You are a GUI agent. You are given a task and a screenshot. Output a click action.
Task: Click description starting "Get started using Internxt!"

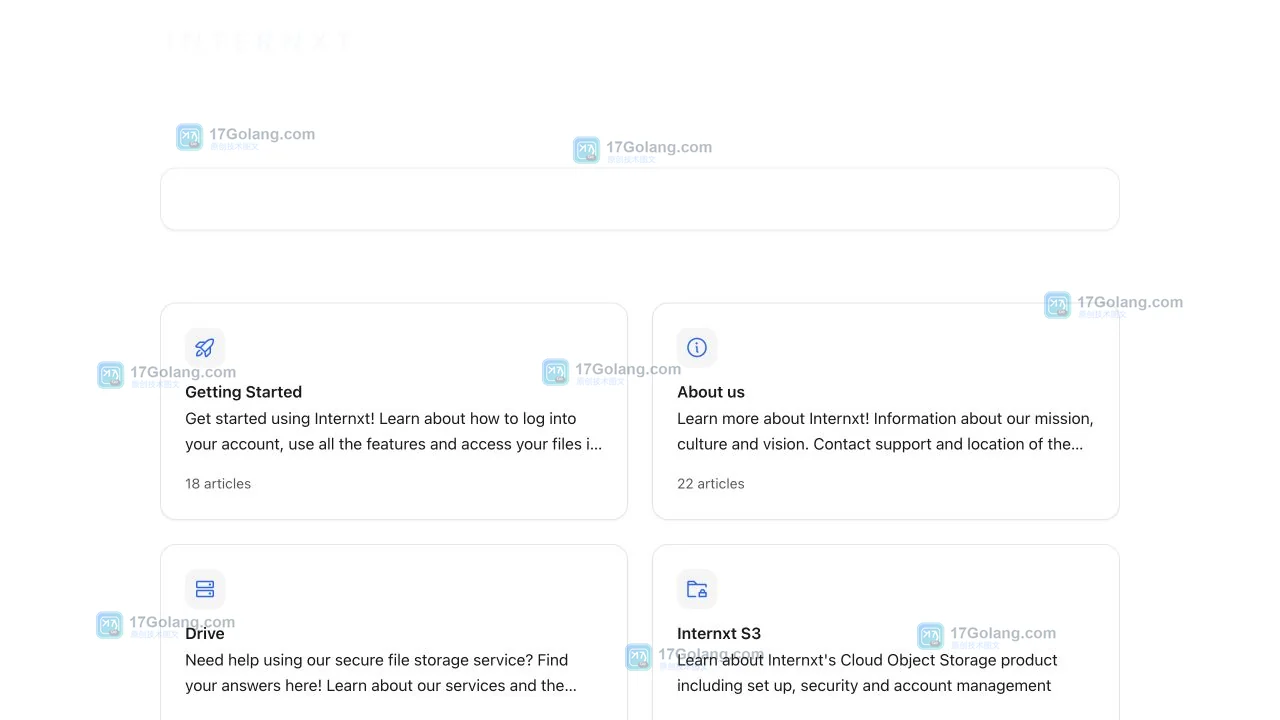coord(394,431)
